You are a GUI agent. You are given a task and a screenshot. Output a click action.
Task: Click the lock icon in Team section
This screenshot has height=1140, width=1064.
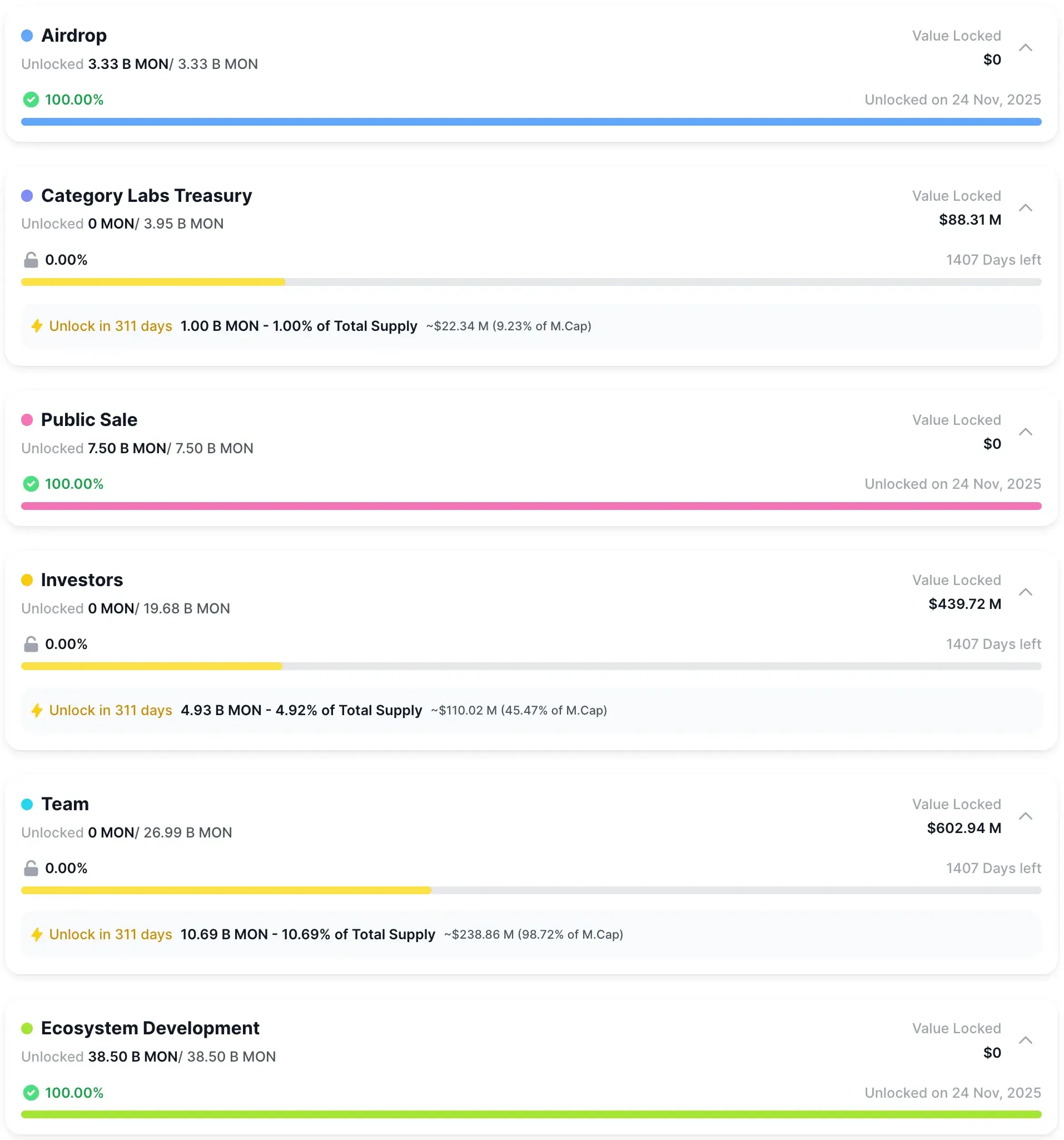(x=31, y=869)
